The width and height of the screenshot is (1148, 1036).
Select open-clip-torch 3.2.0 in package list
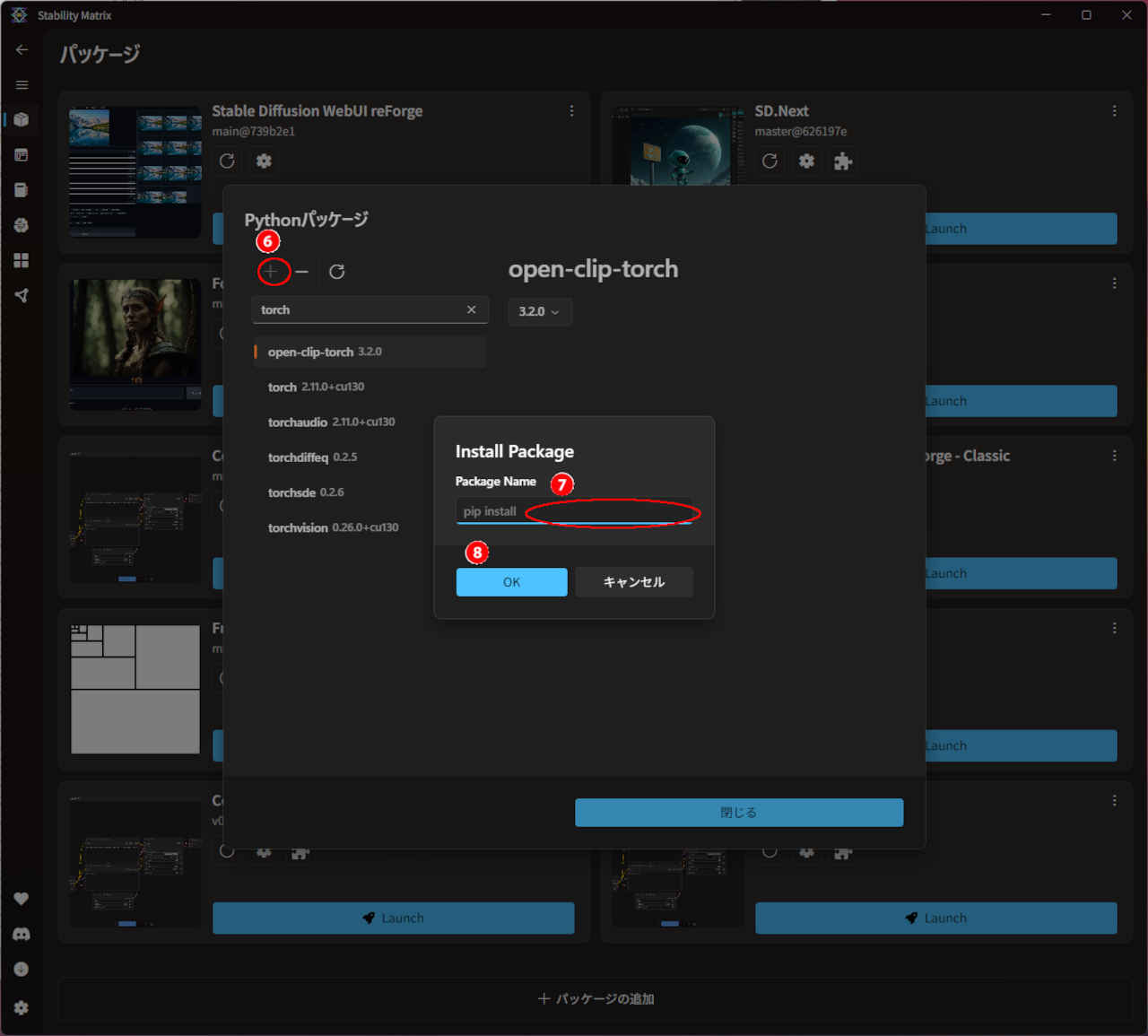(x=370, y=352)
